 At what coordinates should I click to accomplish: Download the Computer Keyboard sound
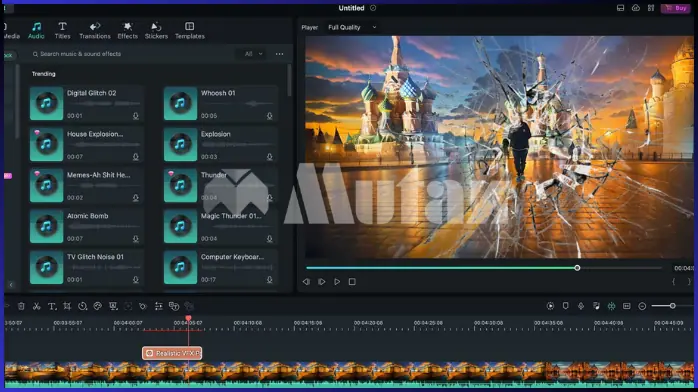pyautogui.click(x=270, y=280)
